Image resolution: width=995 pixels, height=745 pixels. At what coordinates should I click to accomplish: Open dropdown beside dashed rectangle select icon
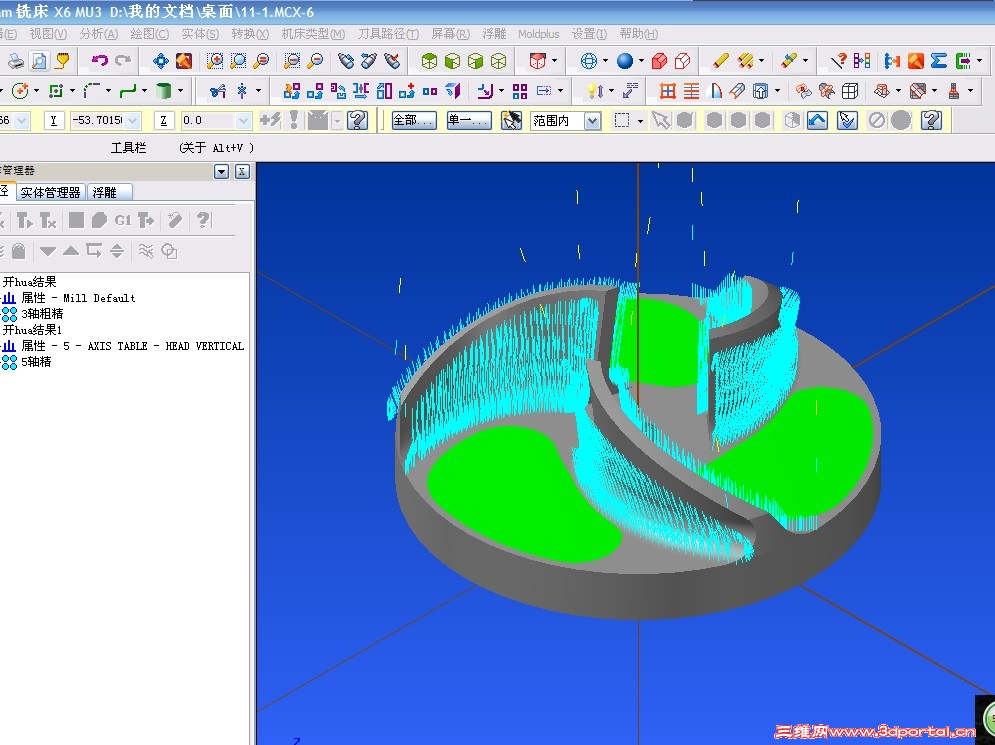click(x=640, y=120)
